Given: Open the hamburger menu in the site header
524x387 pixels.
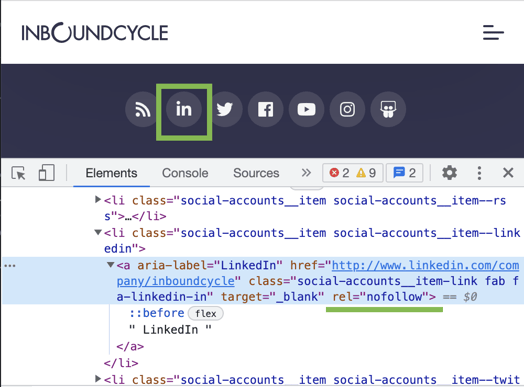Looking at the screenshot, I should pyautogui.click(x=493, y=32).
